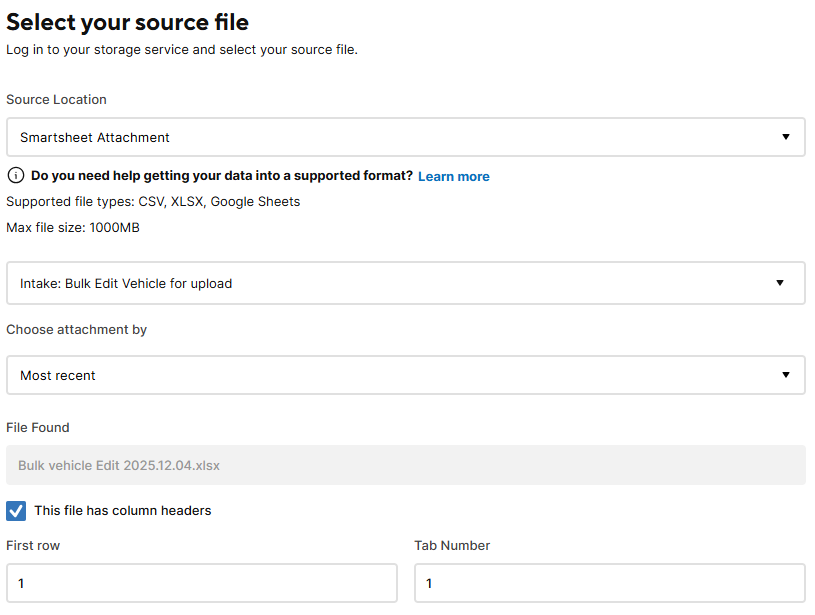Image resolution: width=815 pixels, height=615 pixels.
Task: Click the 'Select your source file' heading
Action: tap(128, 22)
